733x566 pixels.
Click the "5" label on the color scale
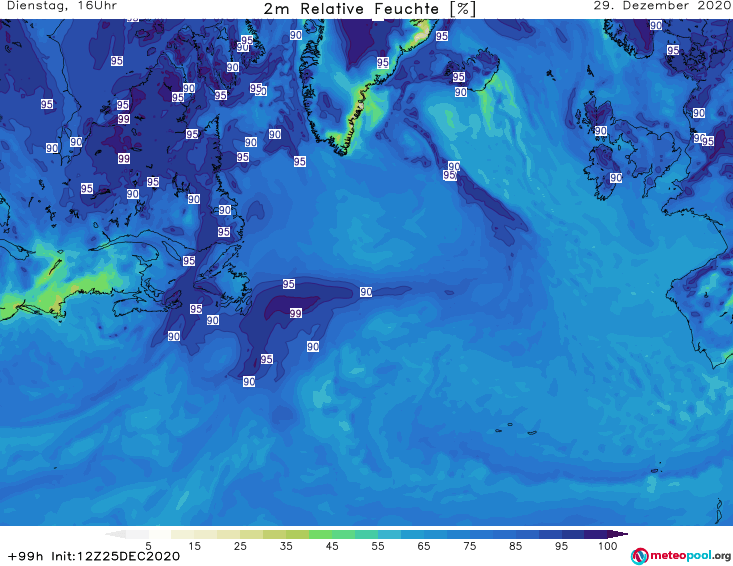(148, 546)
